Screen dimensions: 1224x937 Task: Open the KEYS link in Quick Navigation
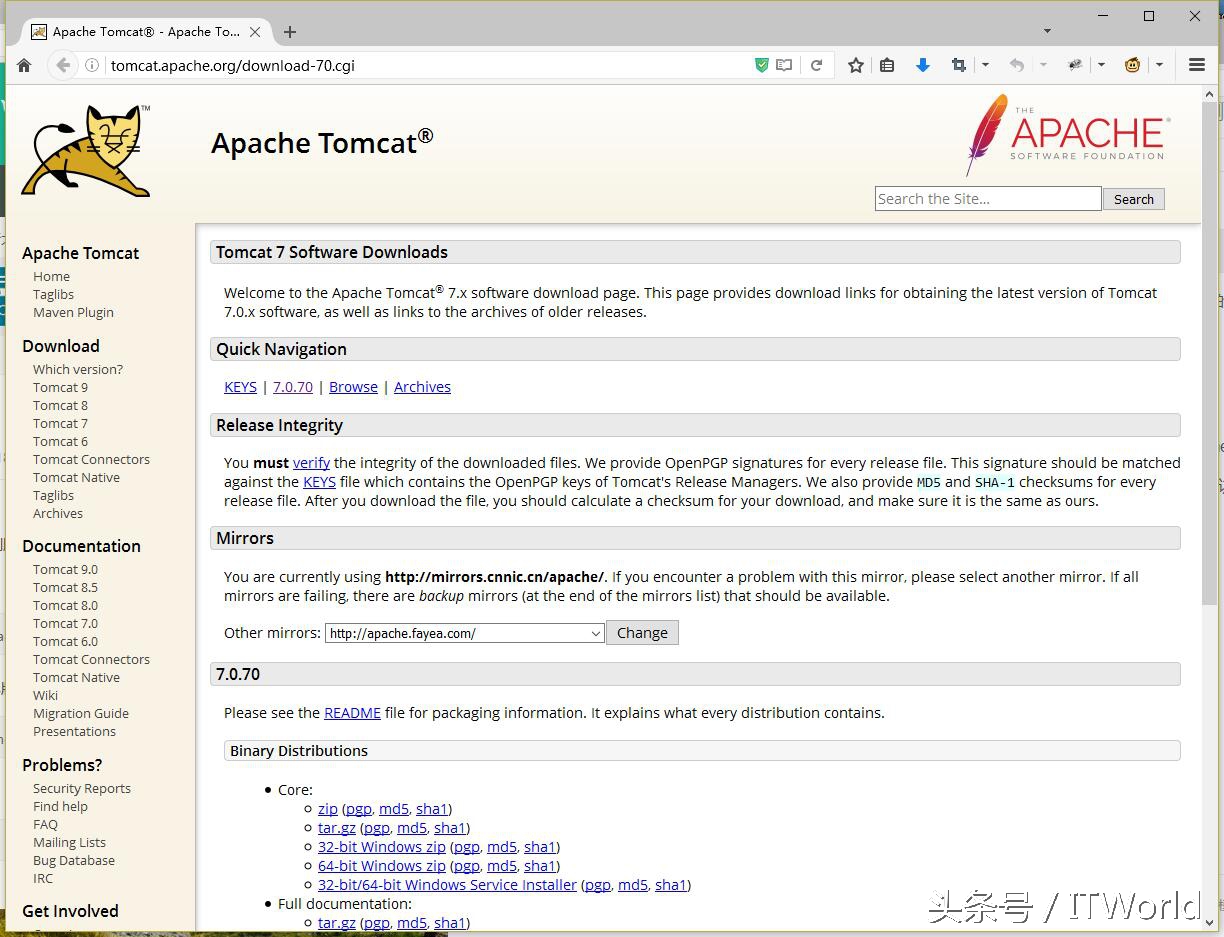pyautogui.click(x=240, y=387)
